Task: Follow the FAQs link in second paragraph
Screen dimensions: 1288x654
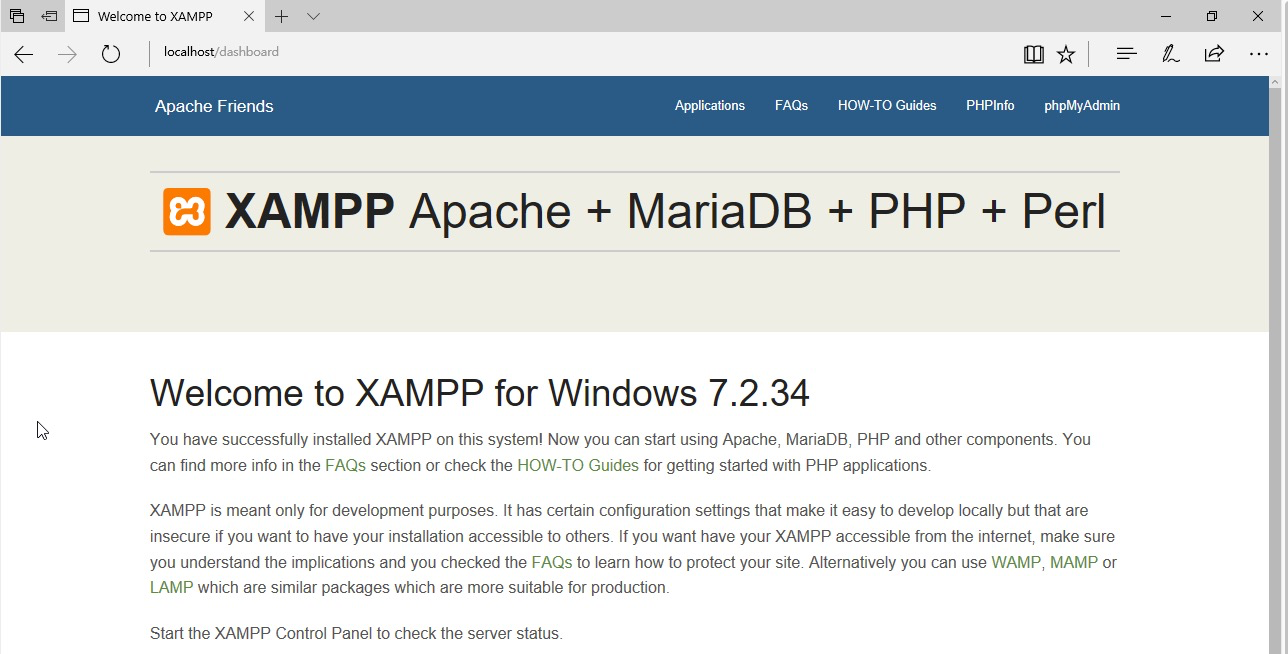Action: click(x=552, y=562)
